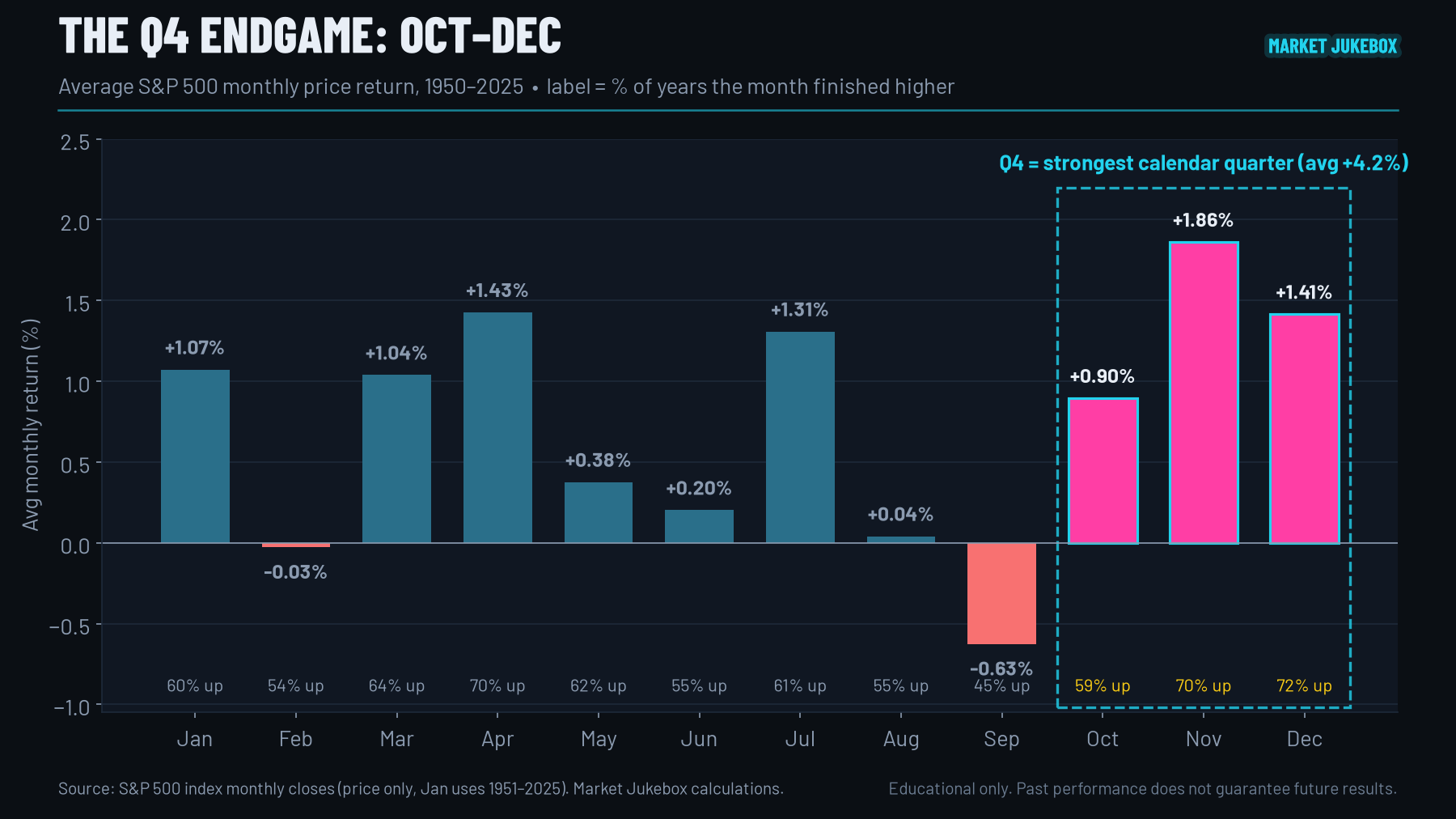Click the Source footnote text
This screenshot has width=1456, height=819.
pyautogui.click(x=421, y=788)
